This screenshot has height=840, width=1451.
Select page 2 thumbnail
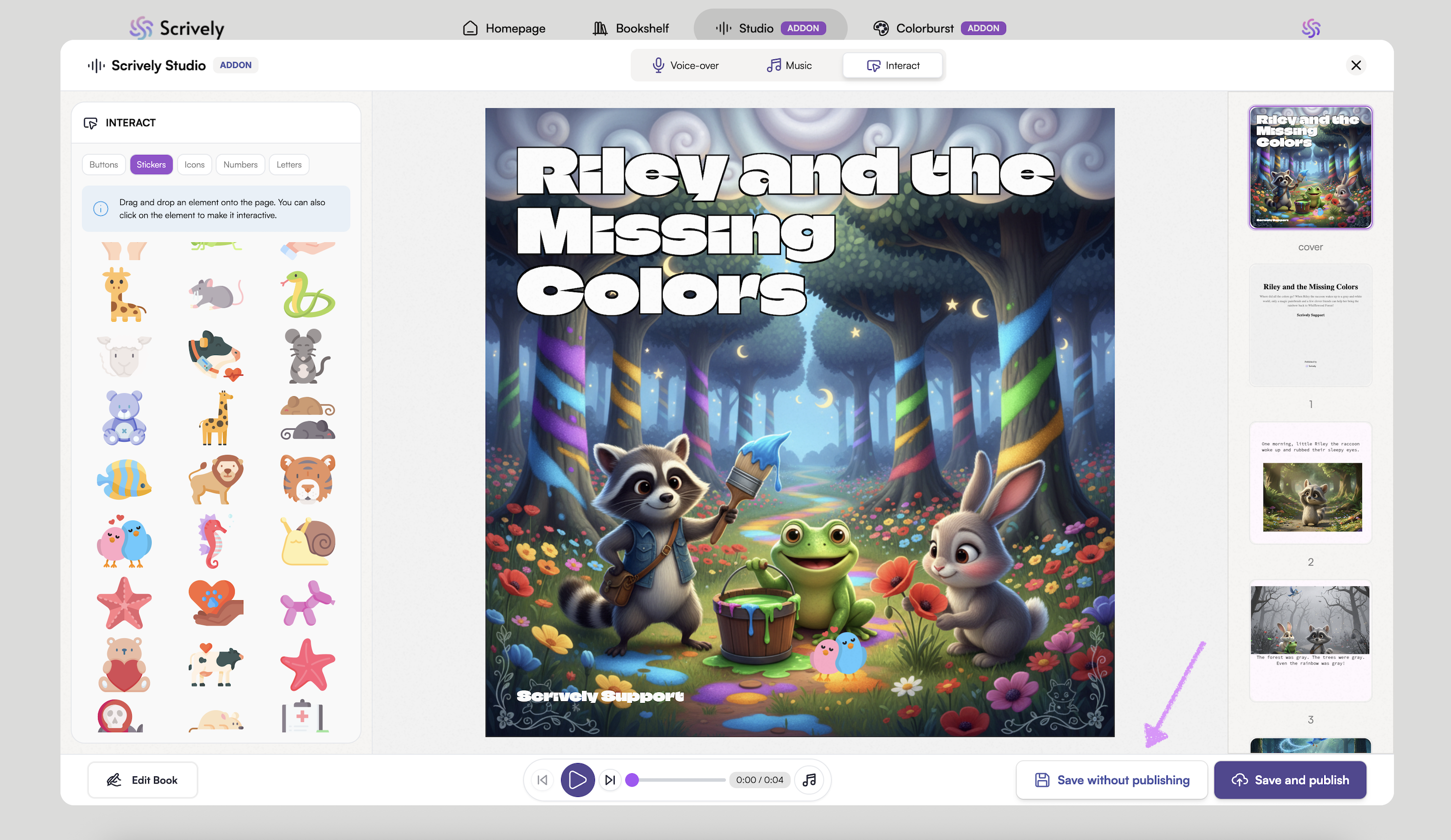point(1311,484)
